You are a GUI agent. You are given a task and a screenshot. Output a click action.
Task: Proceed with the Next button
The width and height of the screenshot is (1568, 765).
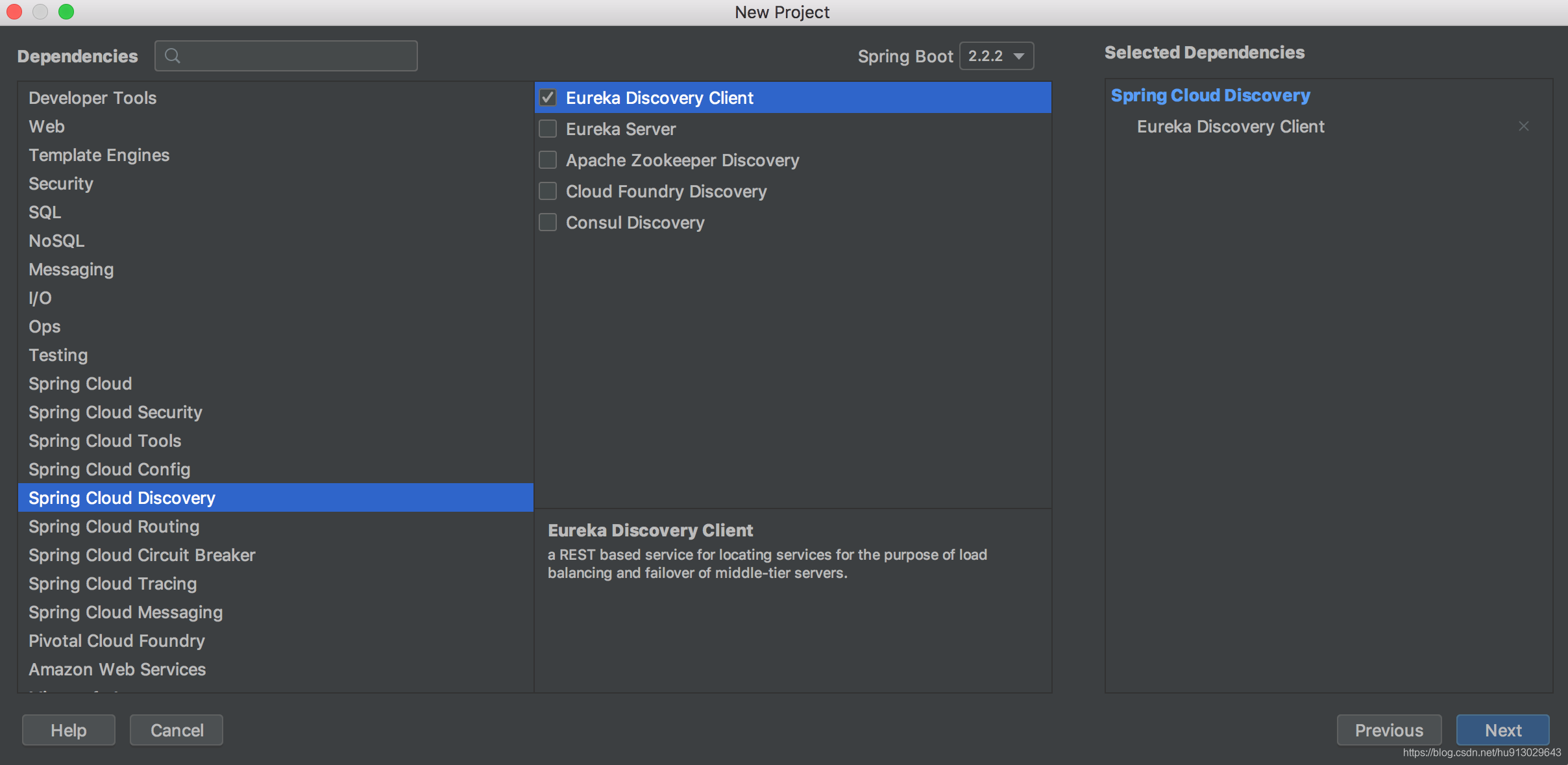click(1503, 730)
